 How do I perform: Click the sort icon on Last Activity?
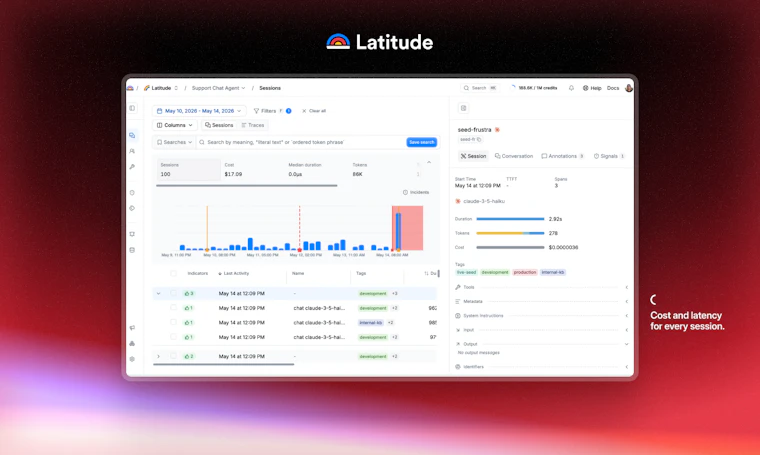pyautogui.click(x=220, y=274)
